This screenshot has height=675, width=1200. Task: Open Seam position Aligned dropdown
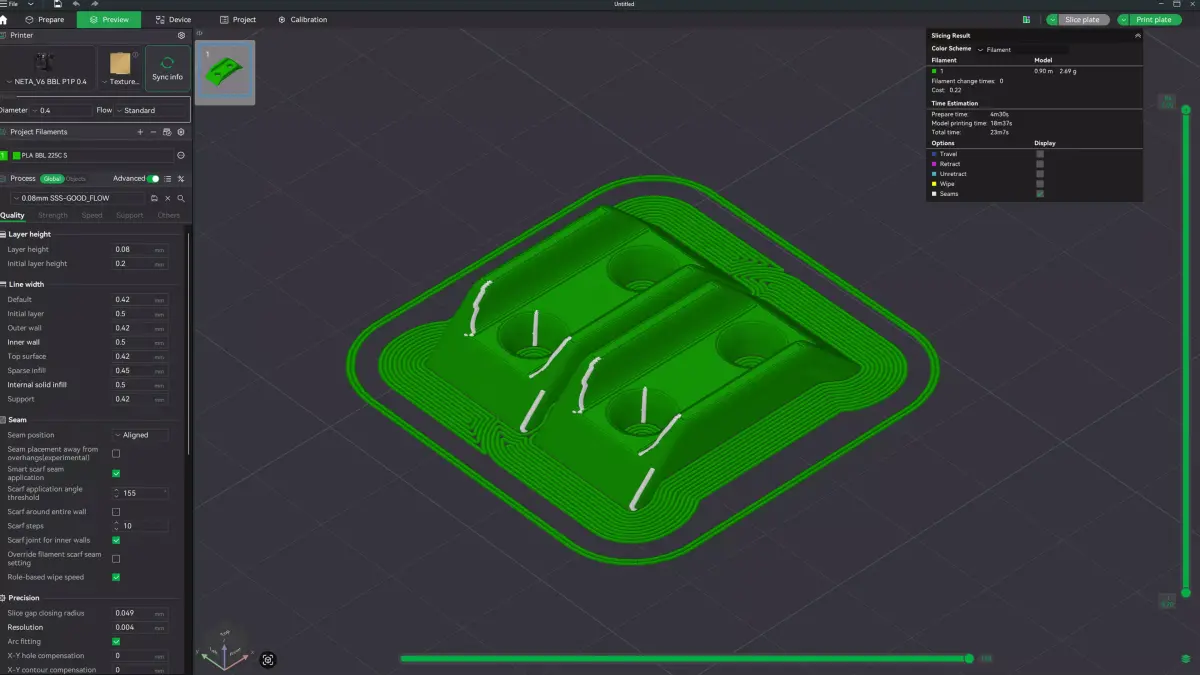point(140,435)
